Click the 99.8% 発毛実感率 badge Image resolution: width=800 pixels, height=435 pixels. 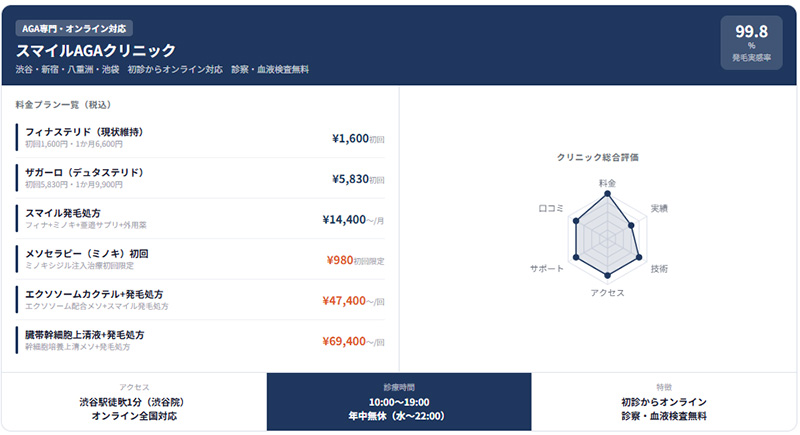pyautogui.click(x=751, y=43)
